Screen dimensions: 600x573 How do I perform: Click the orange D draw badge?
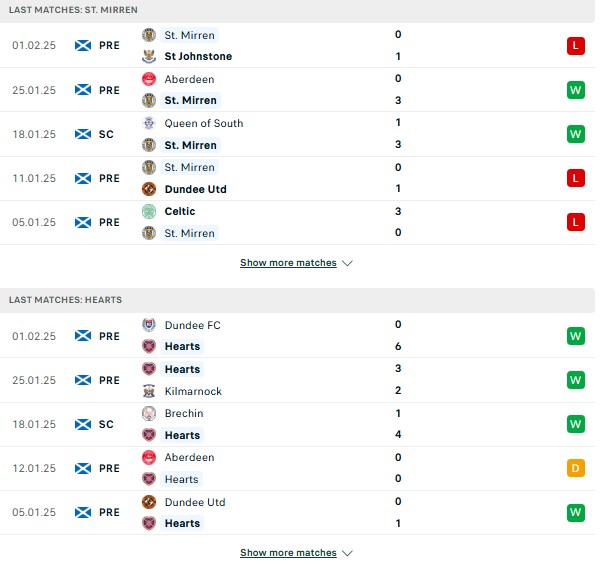576,468
